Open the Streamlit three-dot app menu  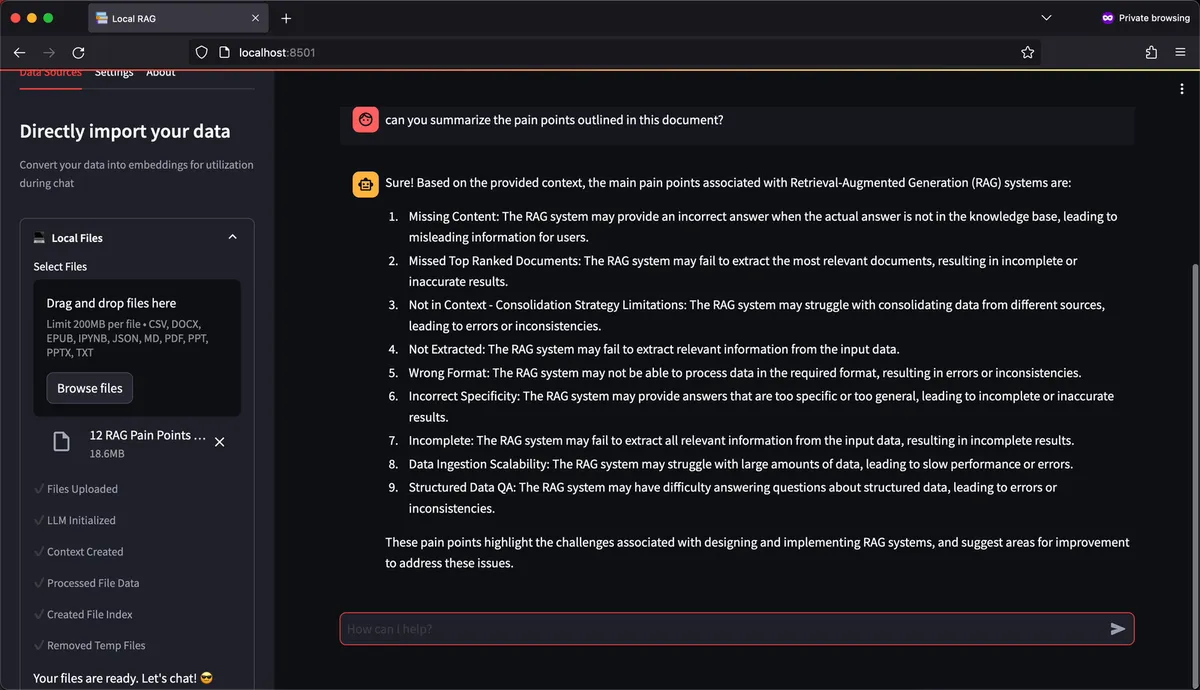1182,89
